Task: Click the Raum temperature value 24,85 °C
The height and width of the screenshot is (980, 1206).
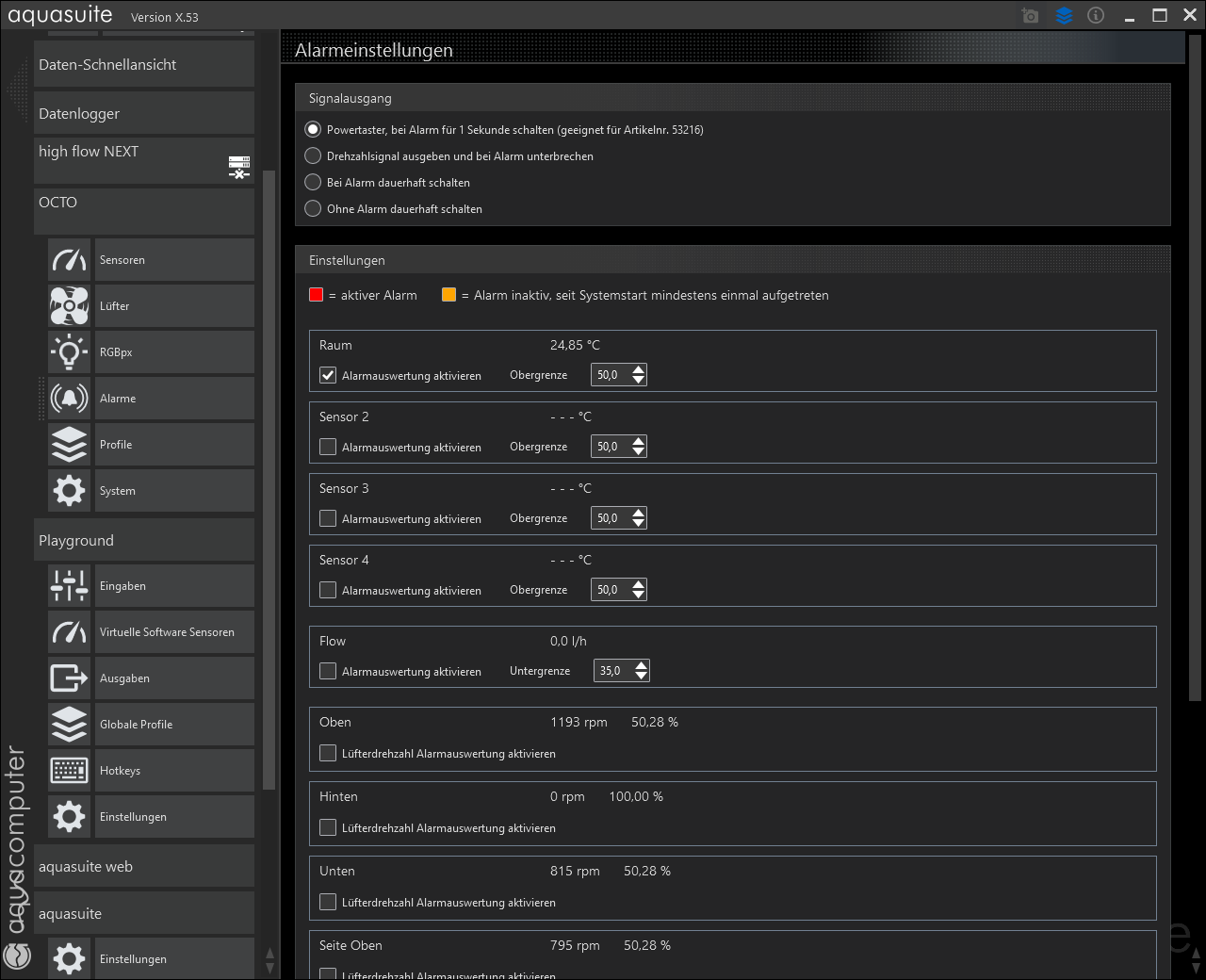Action: tap(575, 345)
